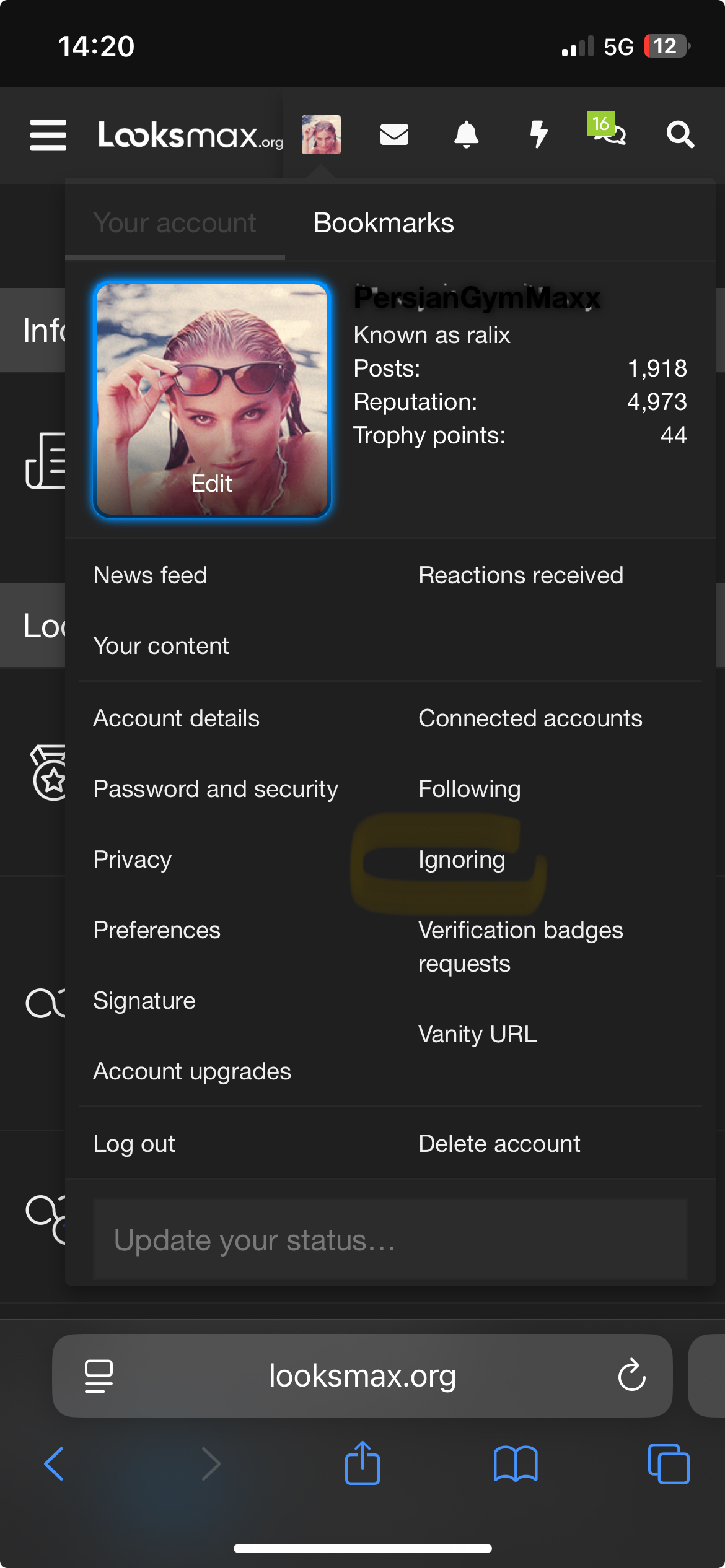Tap the Safari share icon
This screenshot has width=725, height=1568.
pyautogui.click(x=362, y=1464)
